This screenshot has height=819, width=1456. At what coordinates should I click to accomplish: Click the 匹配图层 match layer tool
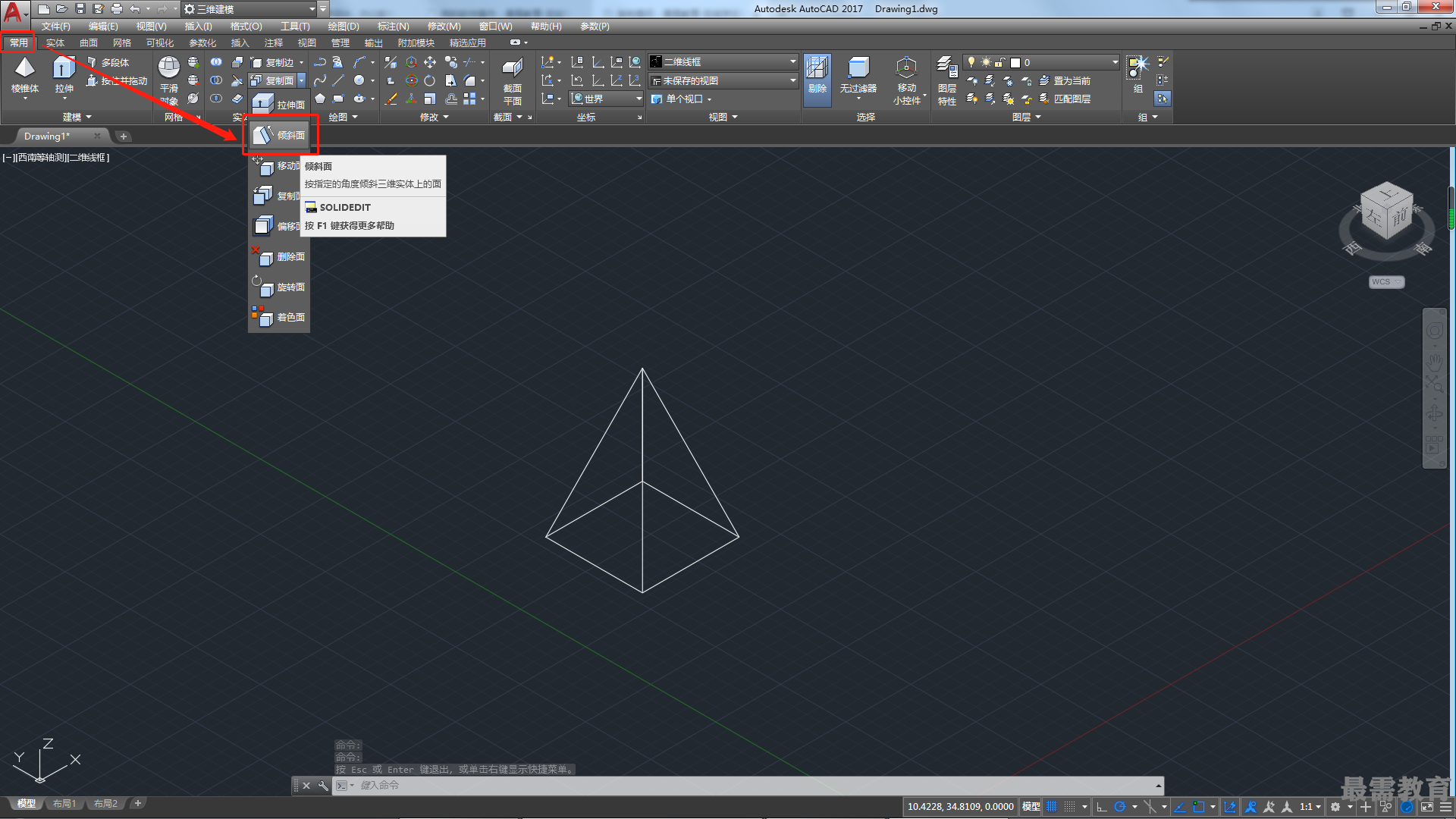coord(1065,99)
